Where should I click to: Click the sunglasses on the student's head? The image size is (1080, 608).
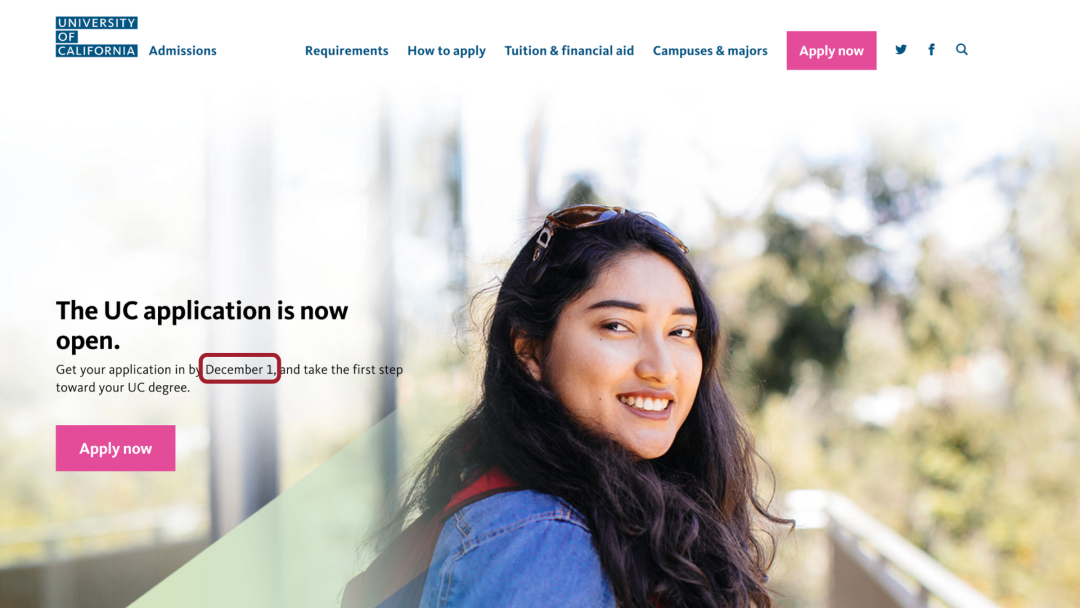606,229
